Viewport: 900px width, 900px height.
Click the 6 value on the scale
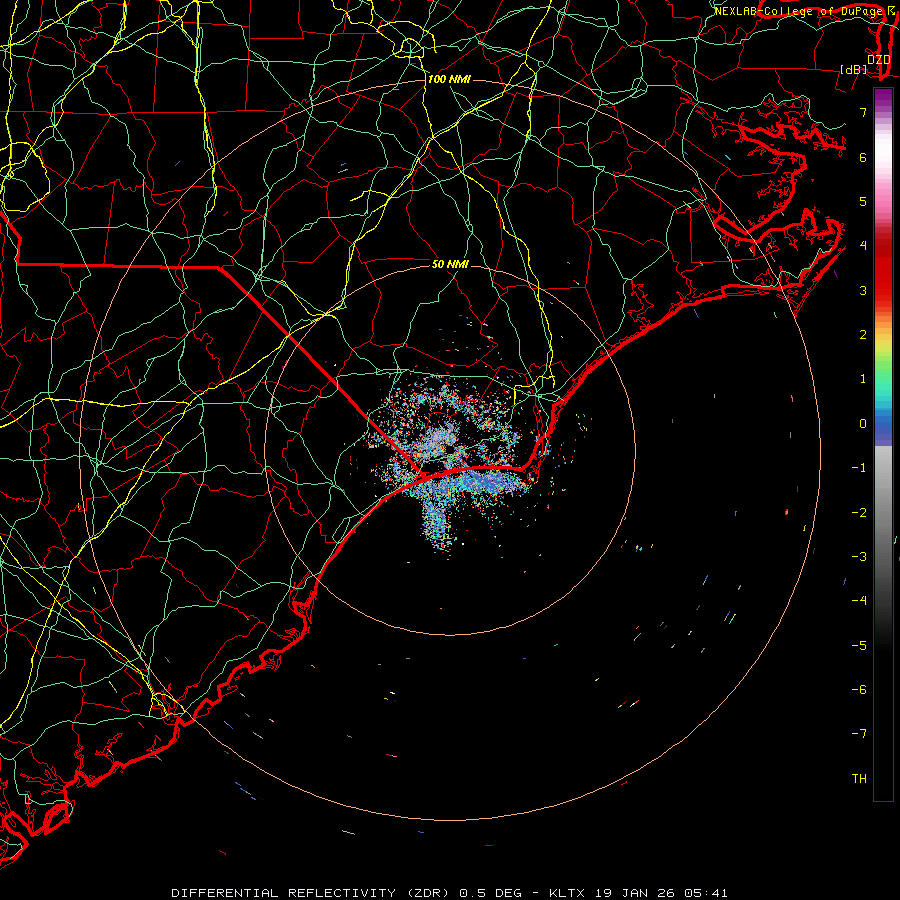coord(863,157)
